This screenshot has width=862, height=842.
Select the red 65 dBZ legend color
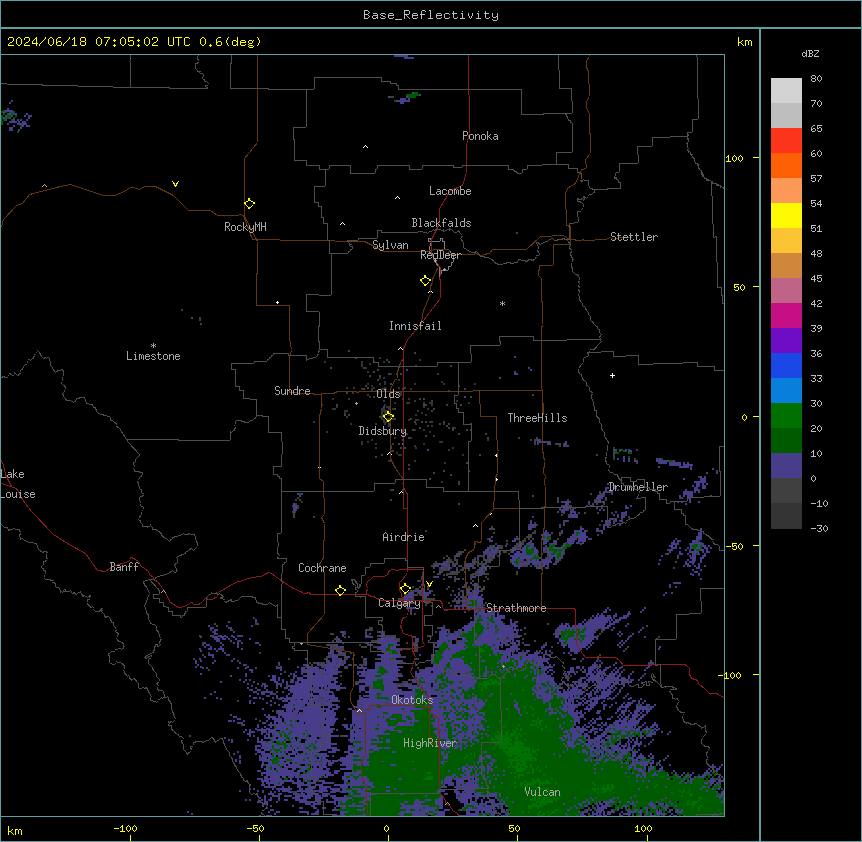(786, 140)
